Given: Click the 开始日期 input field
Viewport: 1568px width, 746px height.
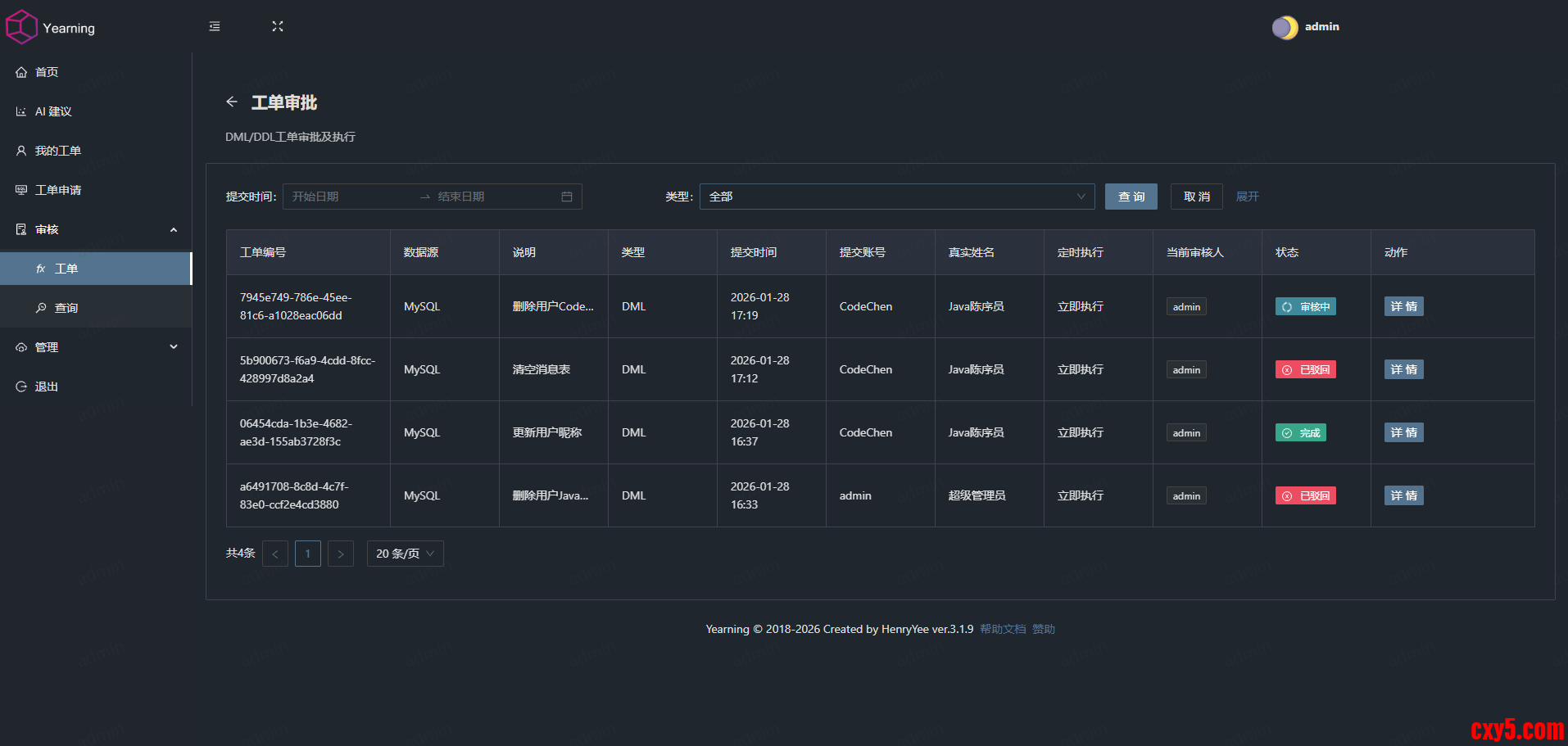Looking at the screenshot, I should pos(348,197).
